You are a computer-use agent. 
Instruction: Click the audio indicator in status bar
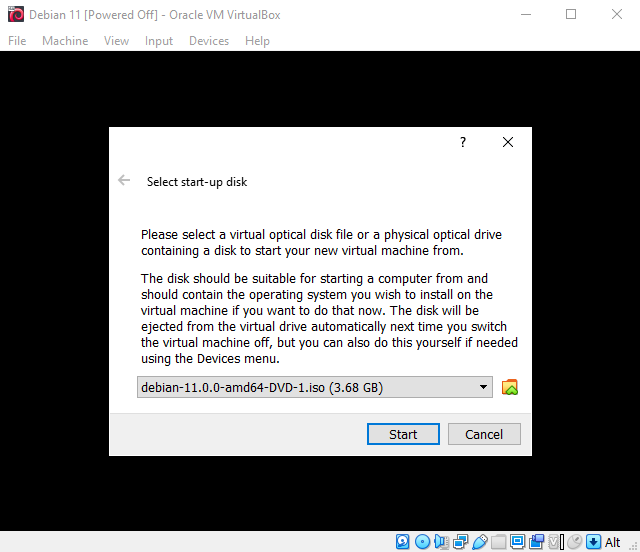click(440, 542)
